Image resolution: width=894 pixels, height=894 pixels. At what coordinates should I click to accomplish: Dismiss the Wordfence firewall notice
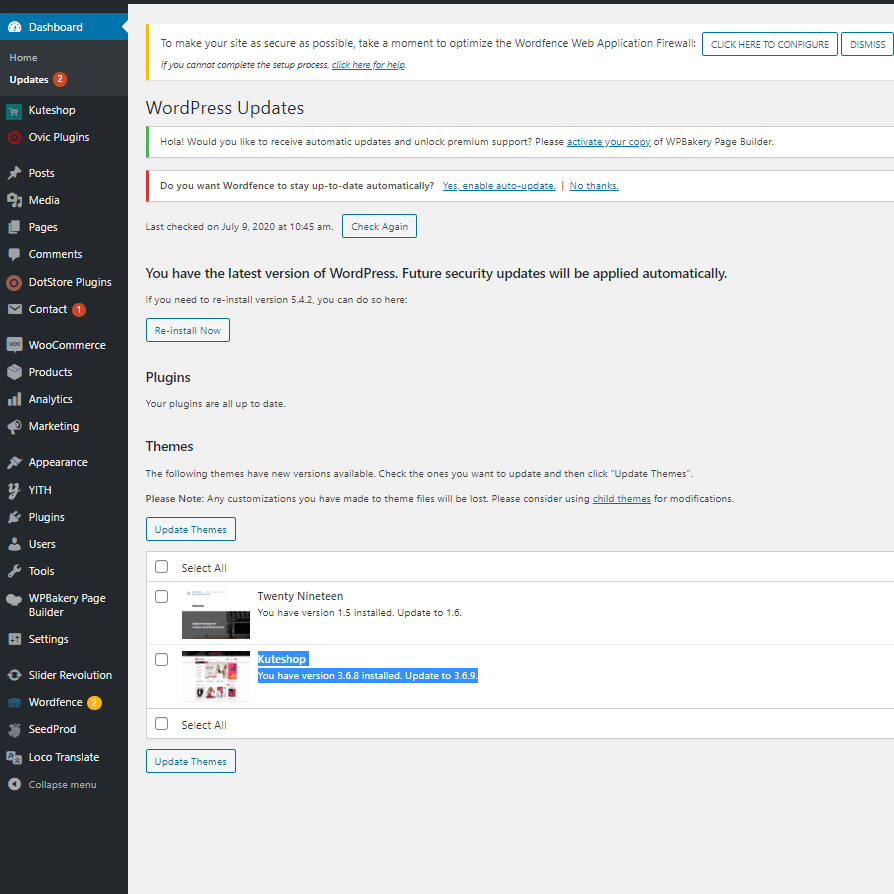868,44
